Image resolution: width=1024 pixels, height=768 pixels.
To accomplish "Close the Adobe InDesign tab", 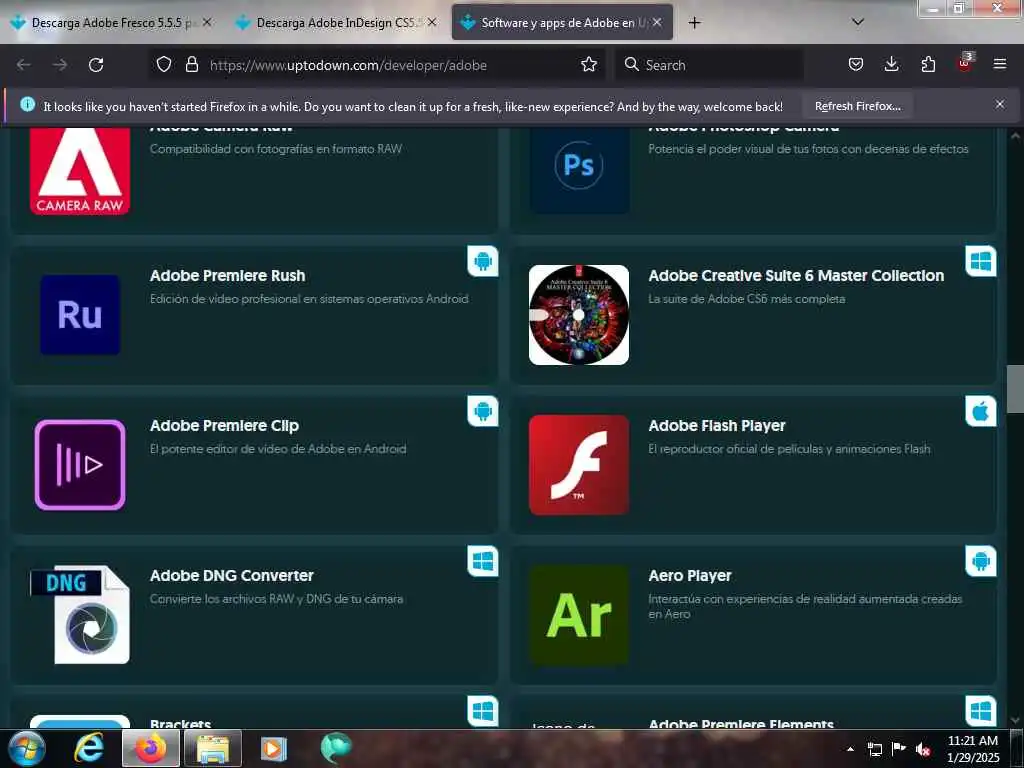I will (432, 22).
